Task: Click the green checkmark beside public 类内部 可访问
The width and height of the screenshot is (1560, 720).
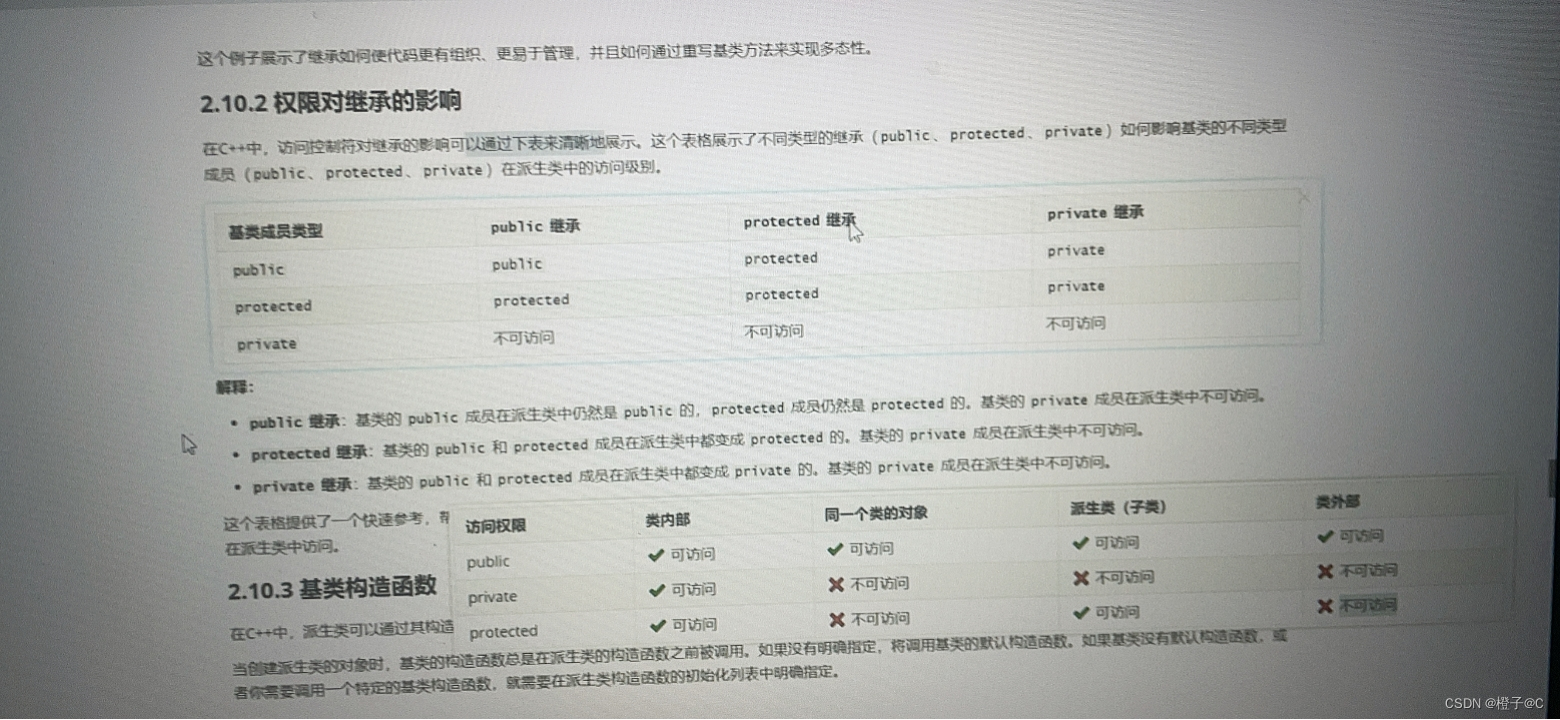Action: click(x=658, y=554)
